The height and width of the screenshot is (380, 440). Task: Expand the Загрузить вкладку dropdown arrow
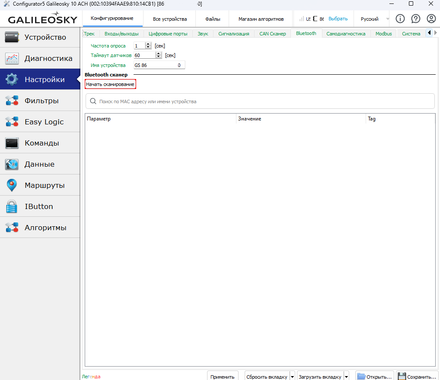(346, 377)
